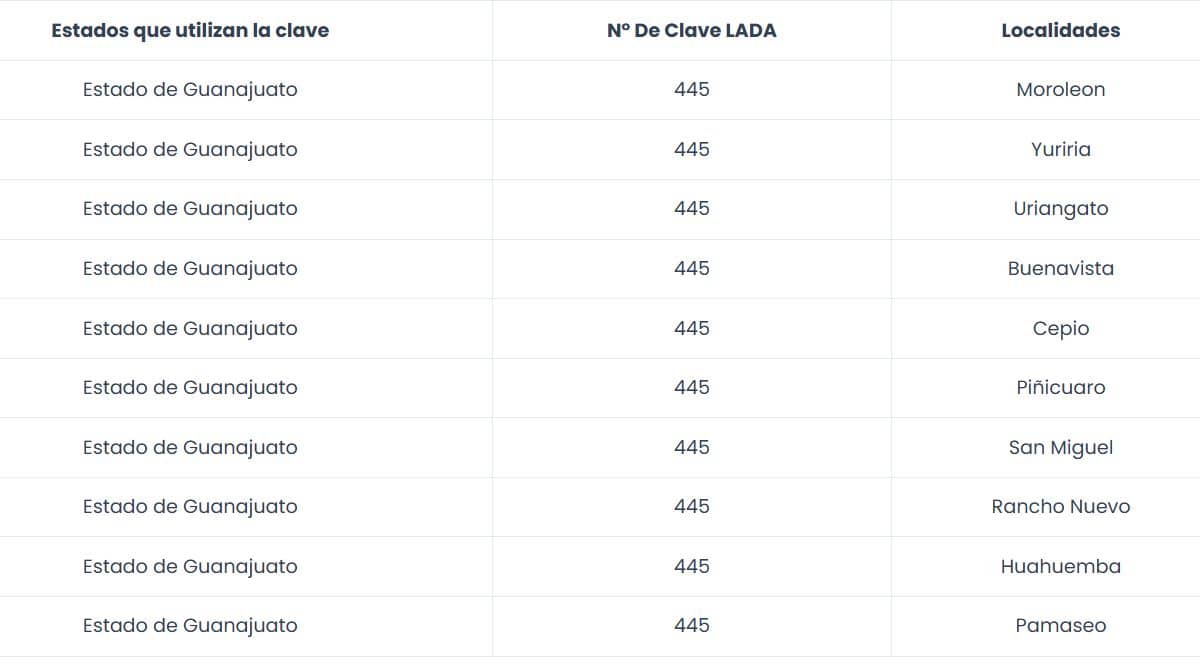Select the Moroleon locality cell
1200x669 pixels.
[1060, 89]
